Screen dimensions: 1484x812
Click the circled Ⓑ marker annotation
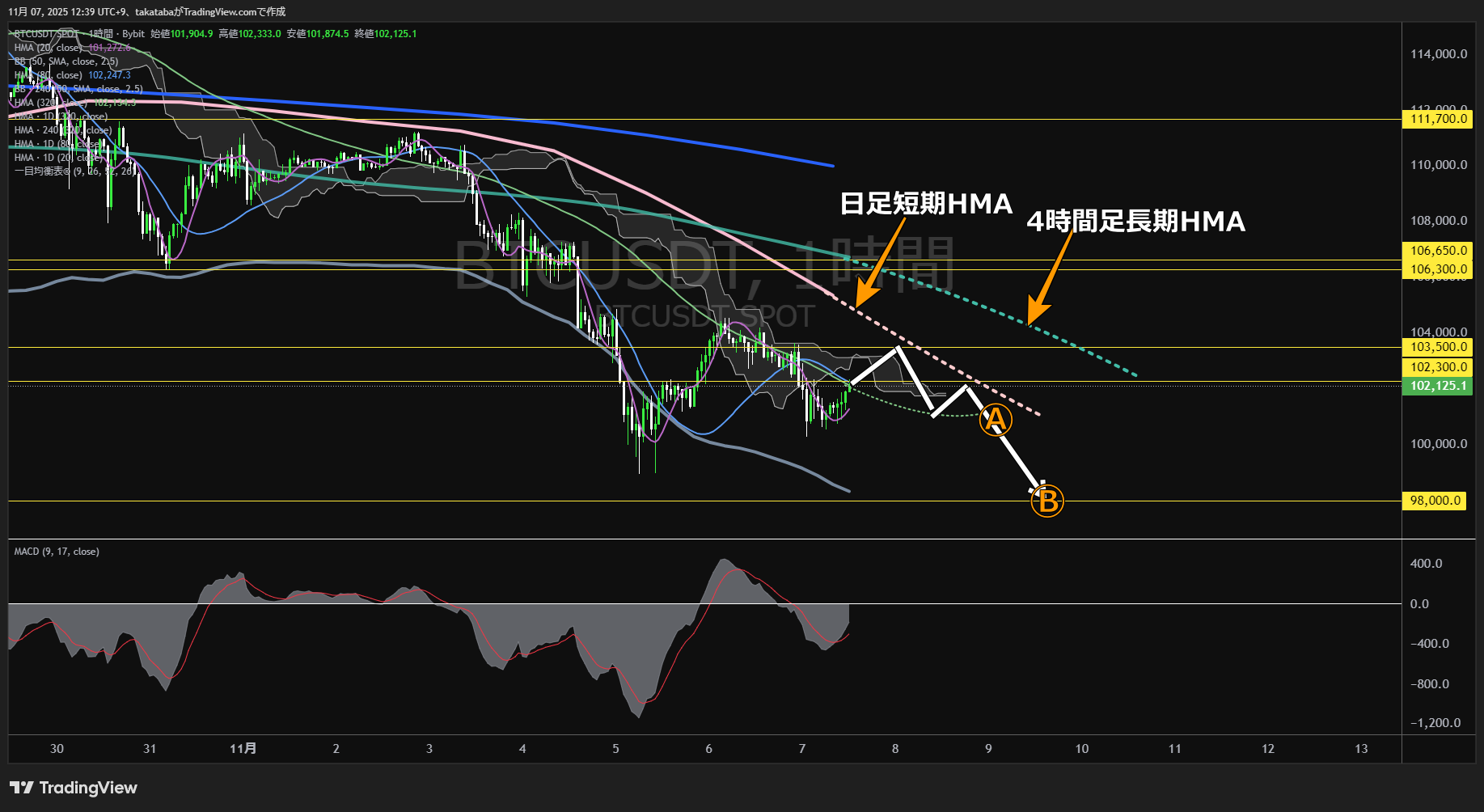click(x=1046, y=501)
